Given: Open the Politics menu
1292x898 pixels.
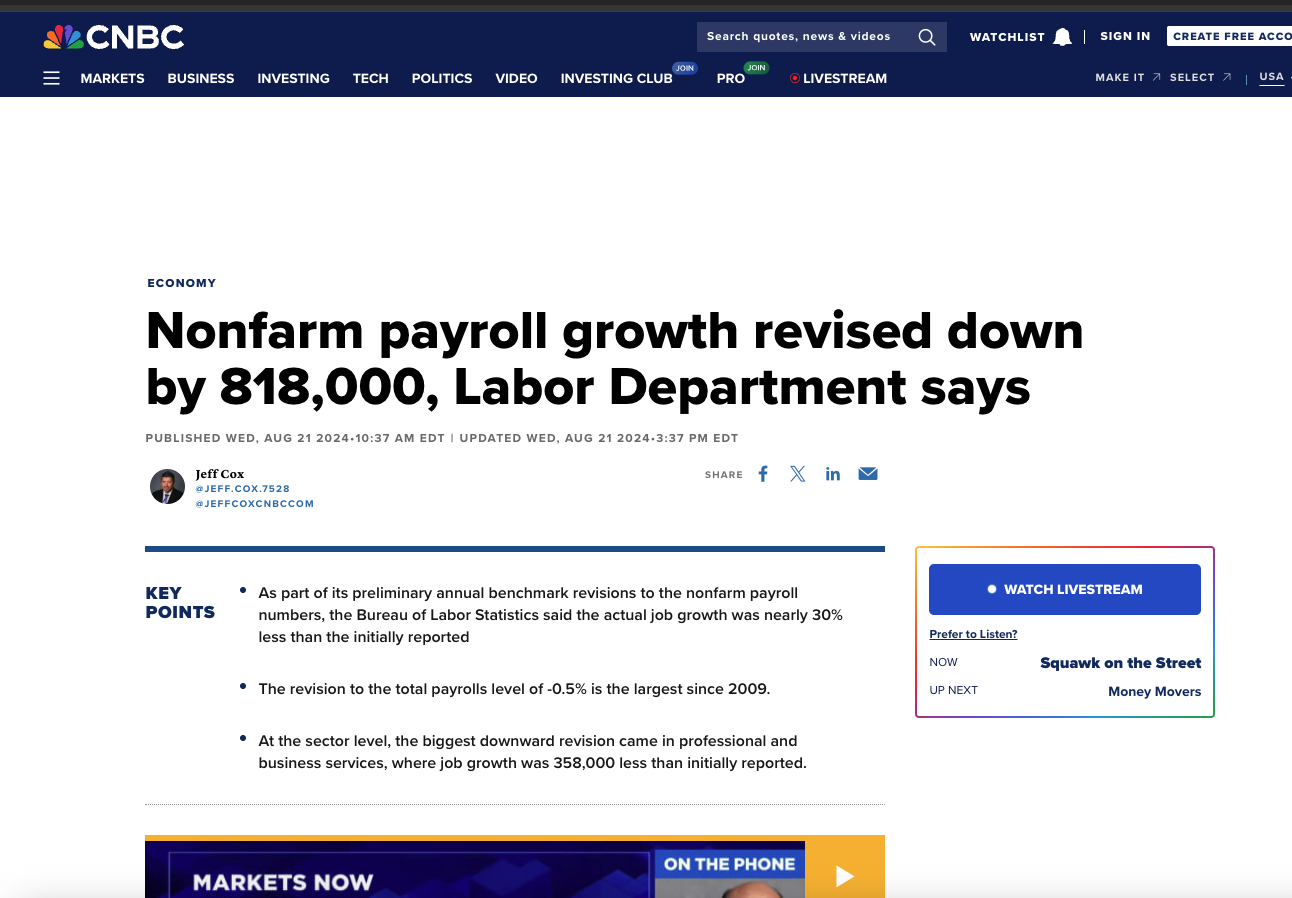Looking at the screenshot, I should click(x=442, y=78).
